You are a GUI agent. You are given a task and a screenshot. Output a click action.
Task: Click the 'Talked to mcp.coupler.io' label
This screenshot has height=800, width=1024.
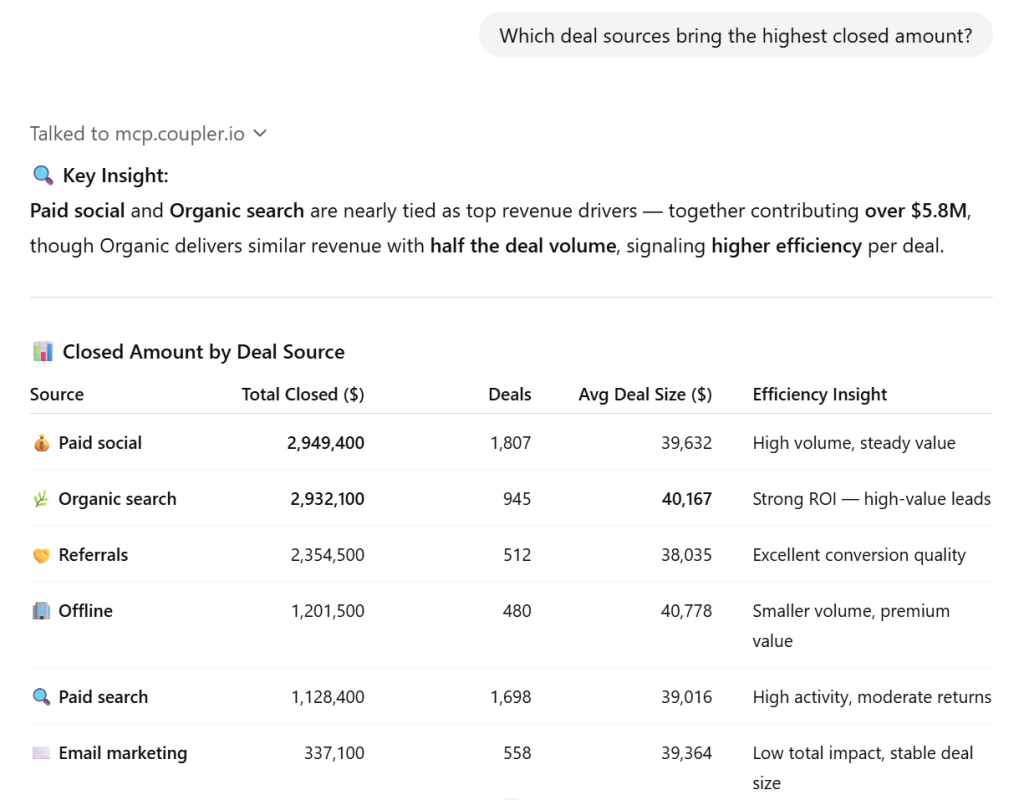point(137,133)
